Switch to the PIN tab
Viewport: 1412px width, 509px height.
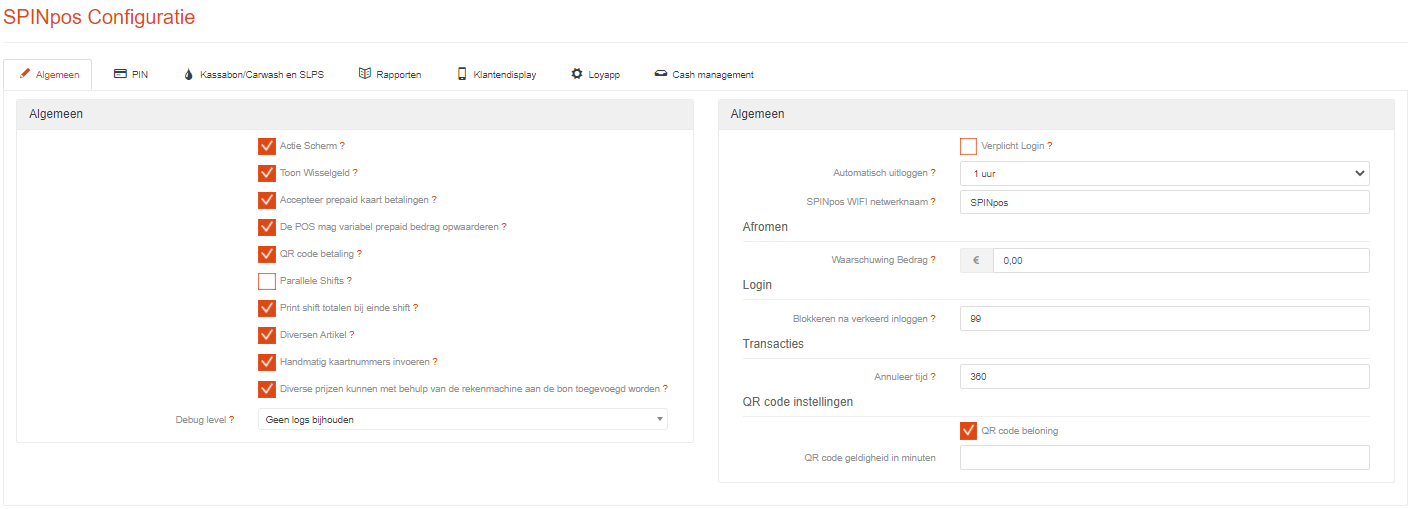tap(131, 74)
